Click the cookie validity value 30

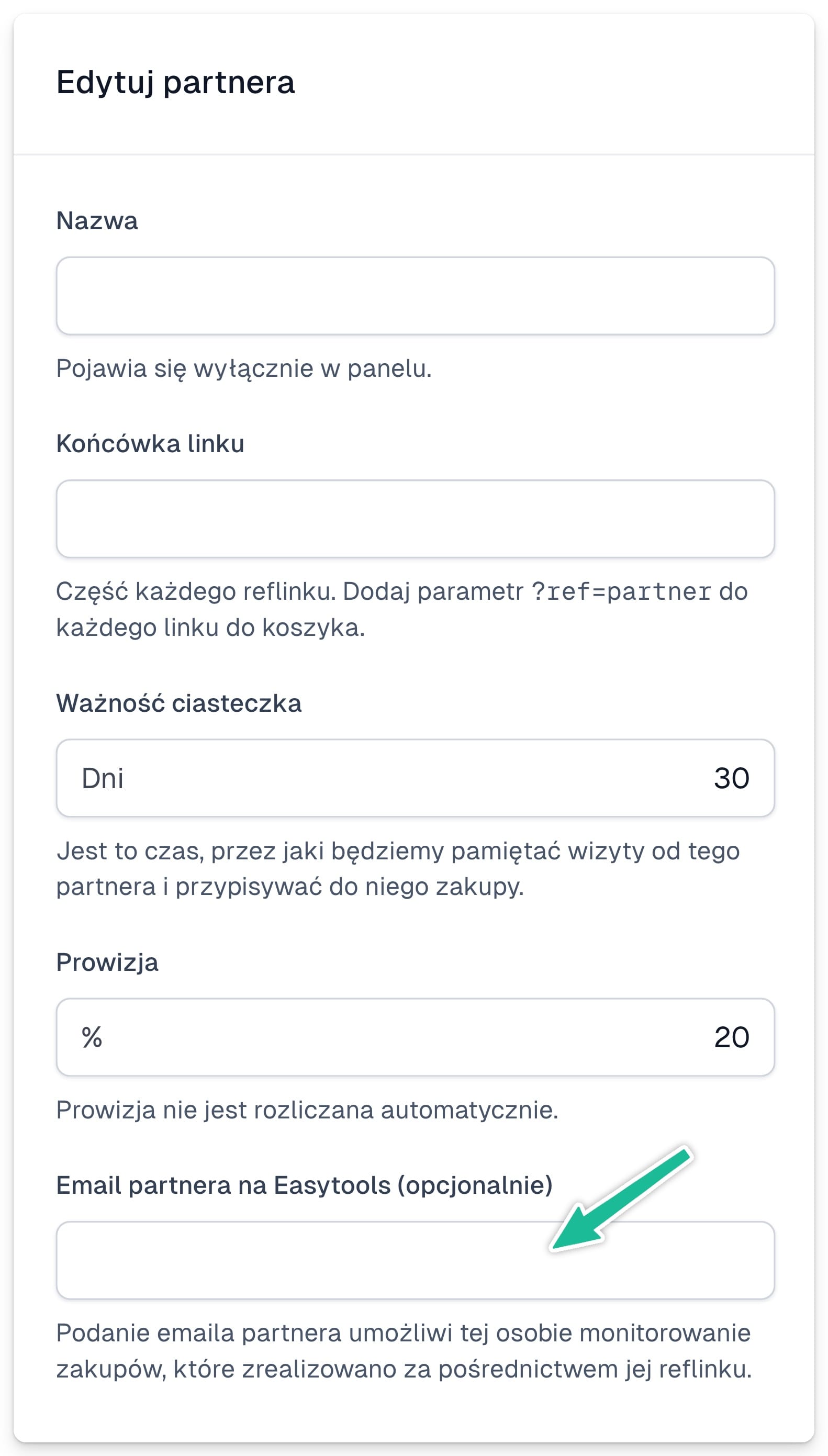point(731,778)
